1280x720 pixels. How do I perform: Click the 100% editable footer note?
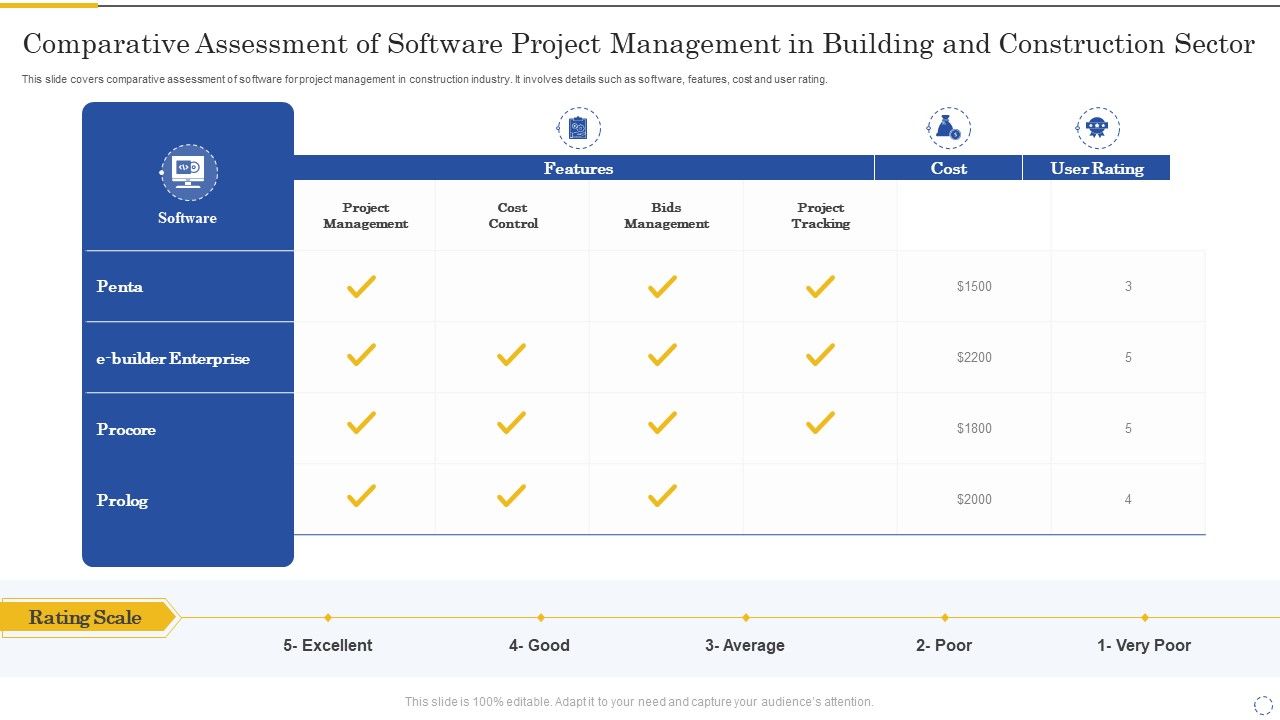pyautogui.click(x=639, y=702)
